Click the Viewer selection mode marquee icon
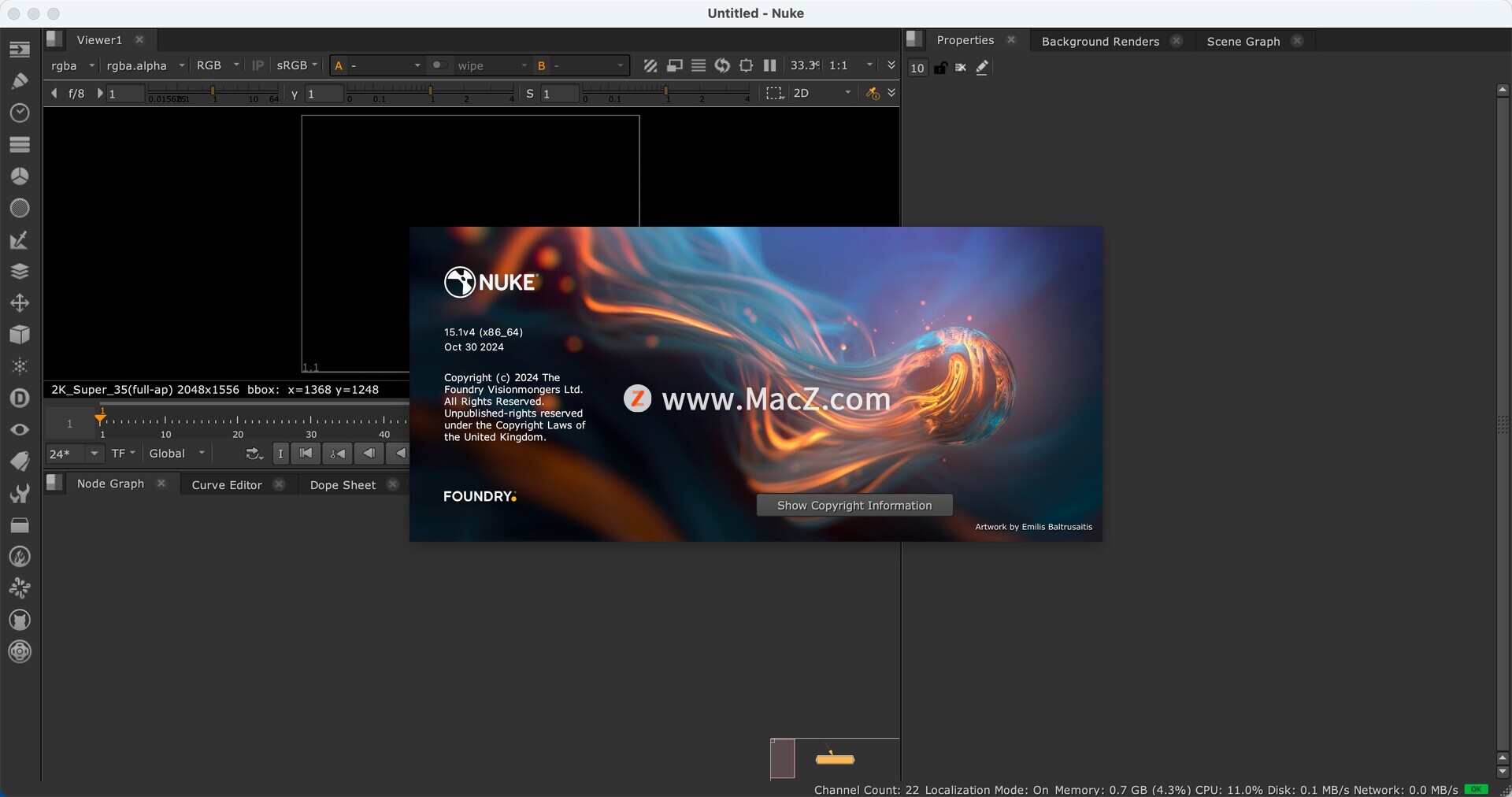 click(775, 93)
